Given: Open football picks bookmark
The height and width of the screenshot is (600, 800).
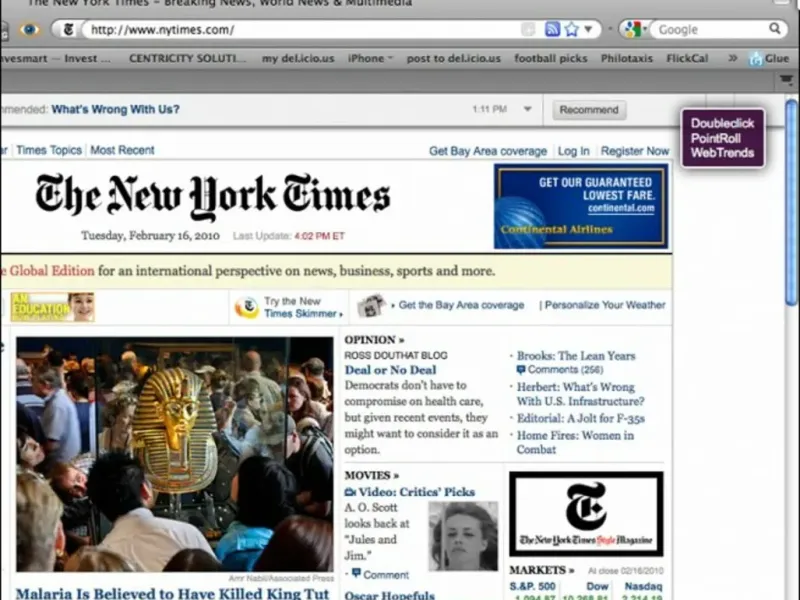Looking at the screenshot, I should [551, 58].
